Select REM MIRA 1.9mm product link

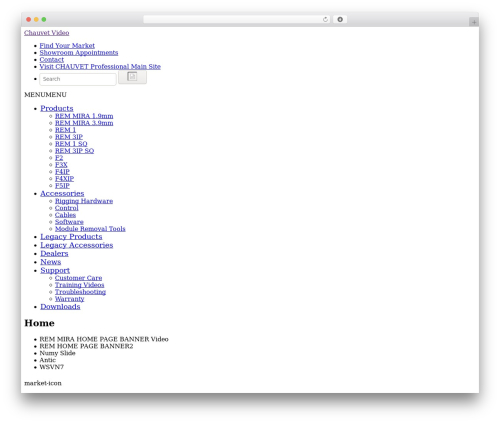coord(84,116)
